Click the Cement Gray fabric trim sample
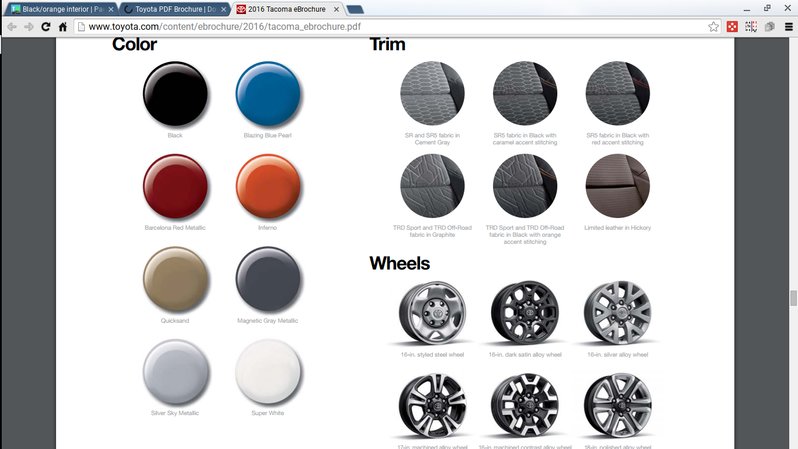 tap(433, 93)
